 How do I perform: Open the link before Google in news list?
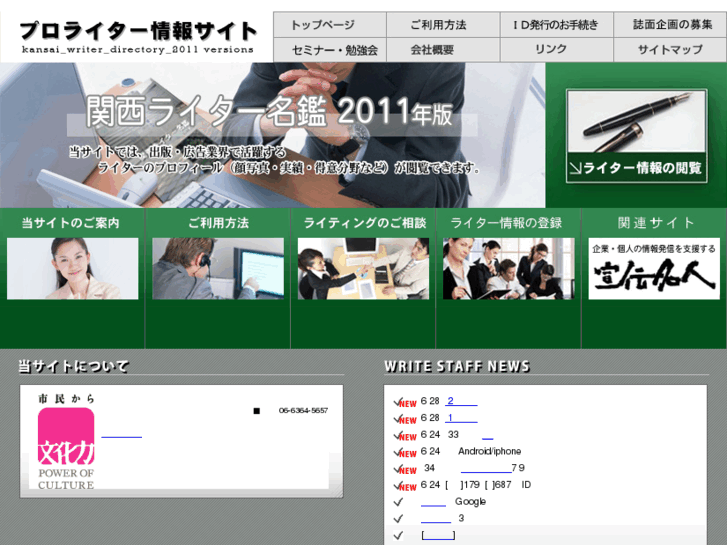(x=433, y=502)
